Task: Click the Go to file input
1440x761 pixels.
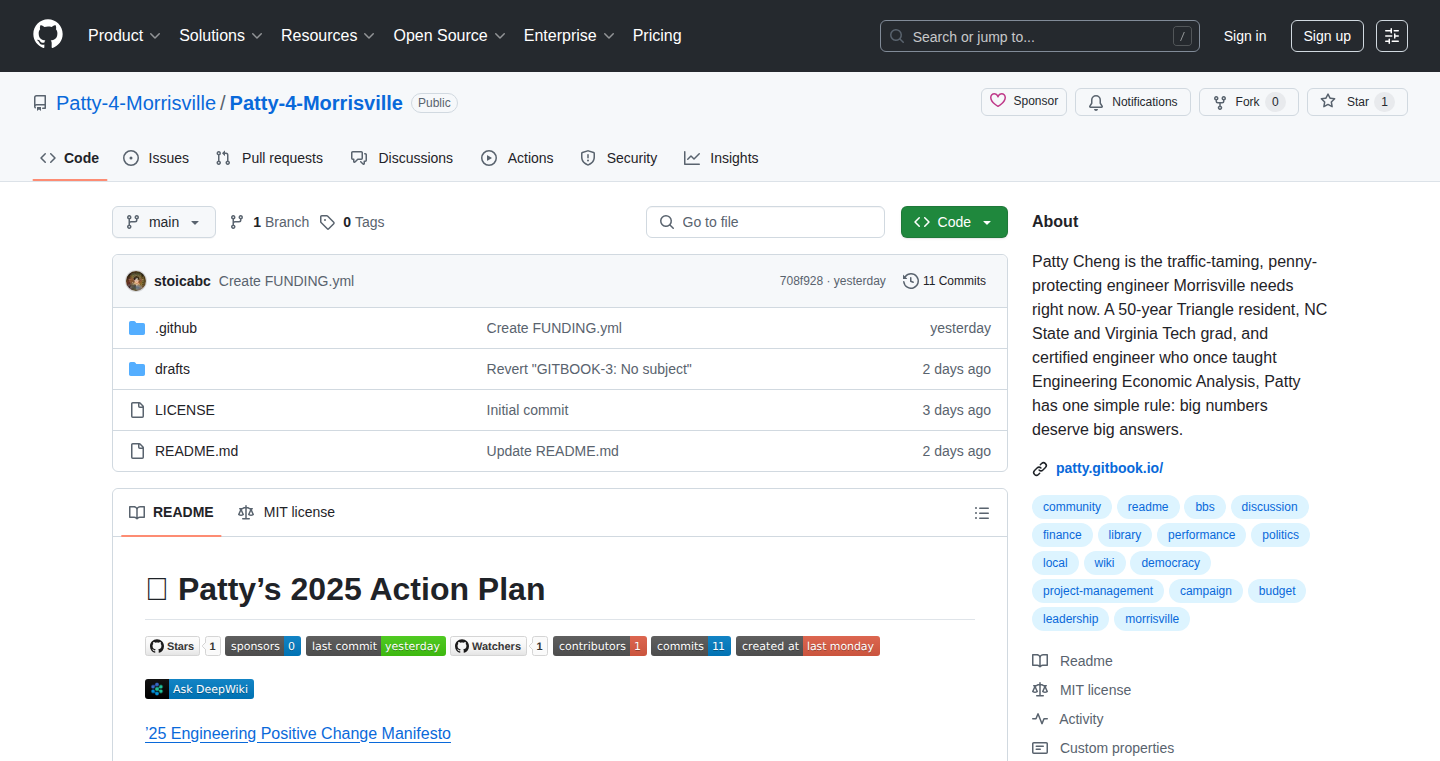Action: 765,222
